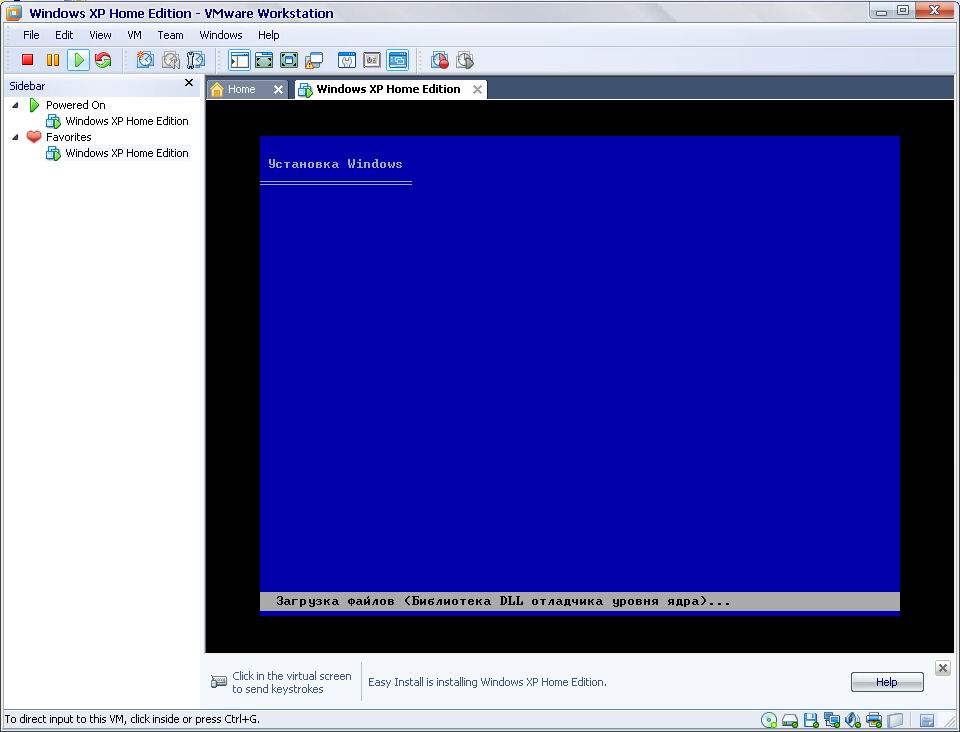Dismiss the Easy Install message bar
The image size is (960, 732).
943,668
